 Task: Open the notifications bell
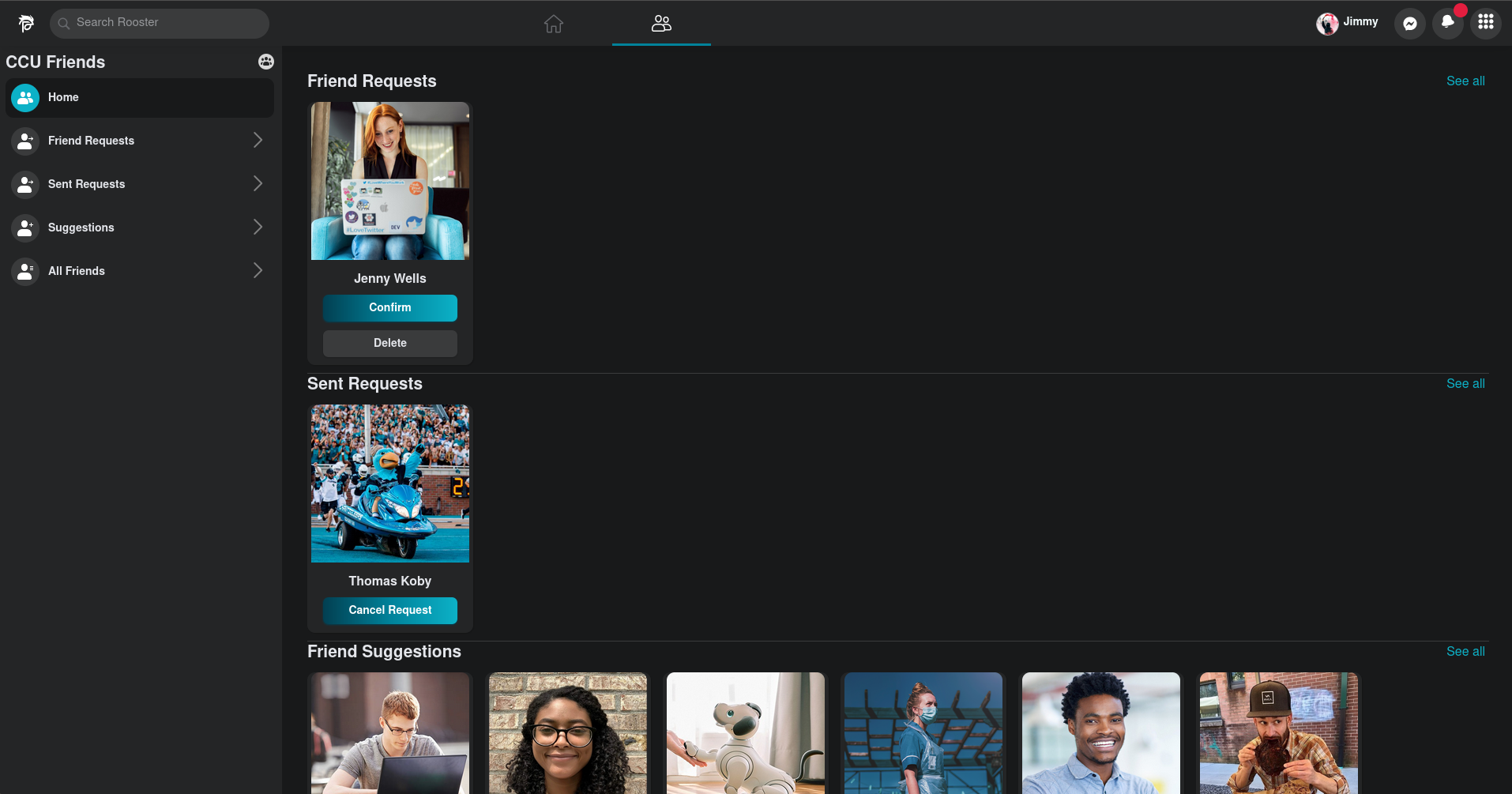click(1447, 24)
